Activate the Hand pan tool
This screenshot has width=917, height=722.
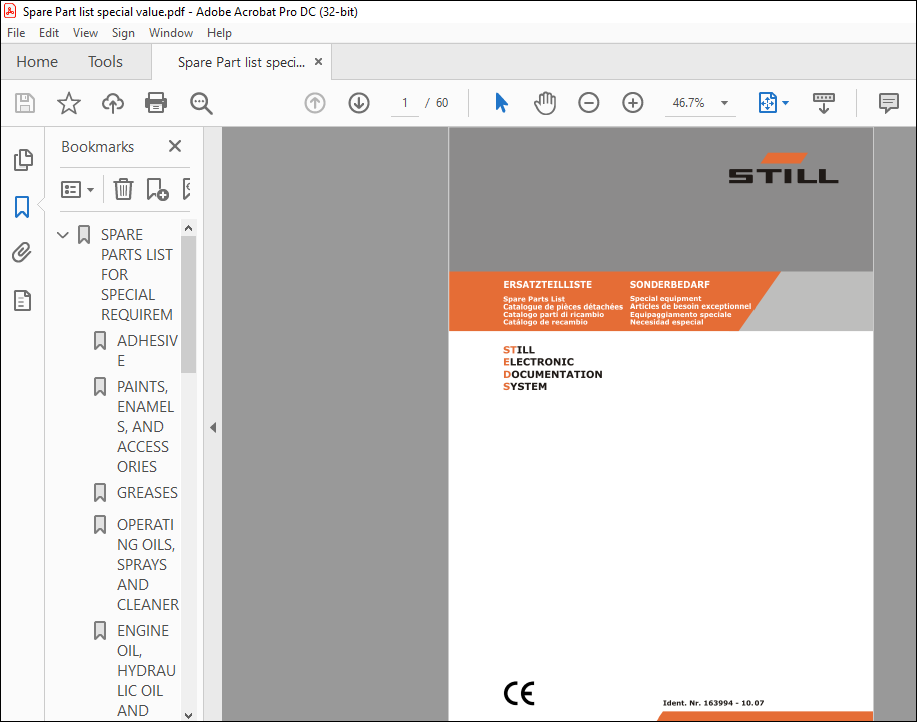(x=545, y=103)
